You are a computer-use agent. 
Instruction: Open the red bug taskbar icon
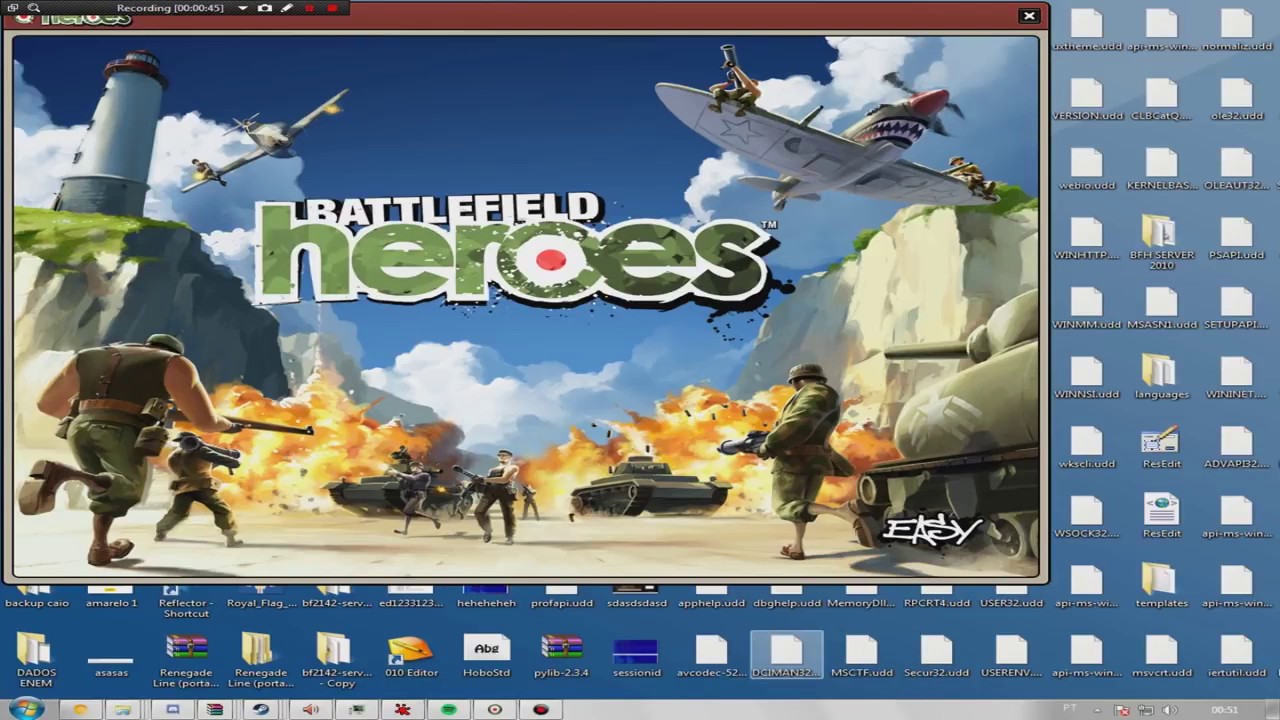(402, 709)
